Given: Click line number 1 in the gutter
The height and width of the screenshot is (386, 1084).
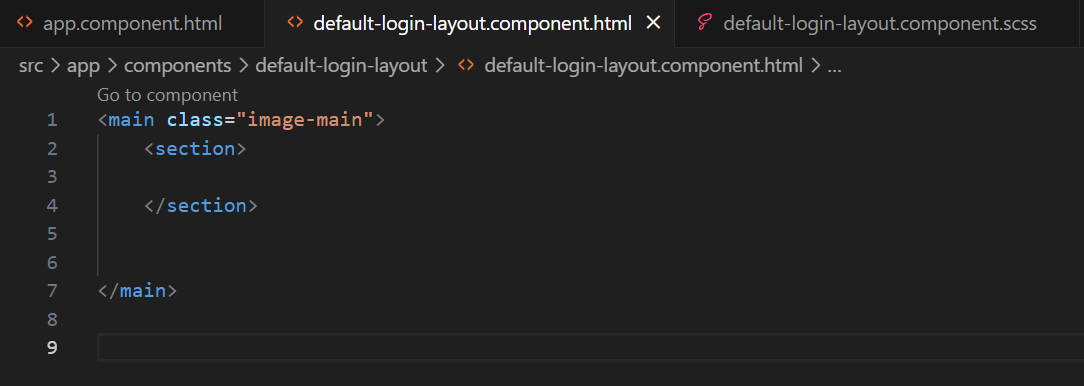Looking at the screenshot, I should click(x=53, y=120).
